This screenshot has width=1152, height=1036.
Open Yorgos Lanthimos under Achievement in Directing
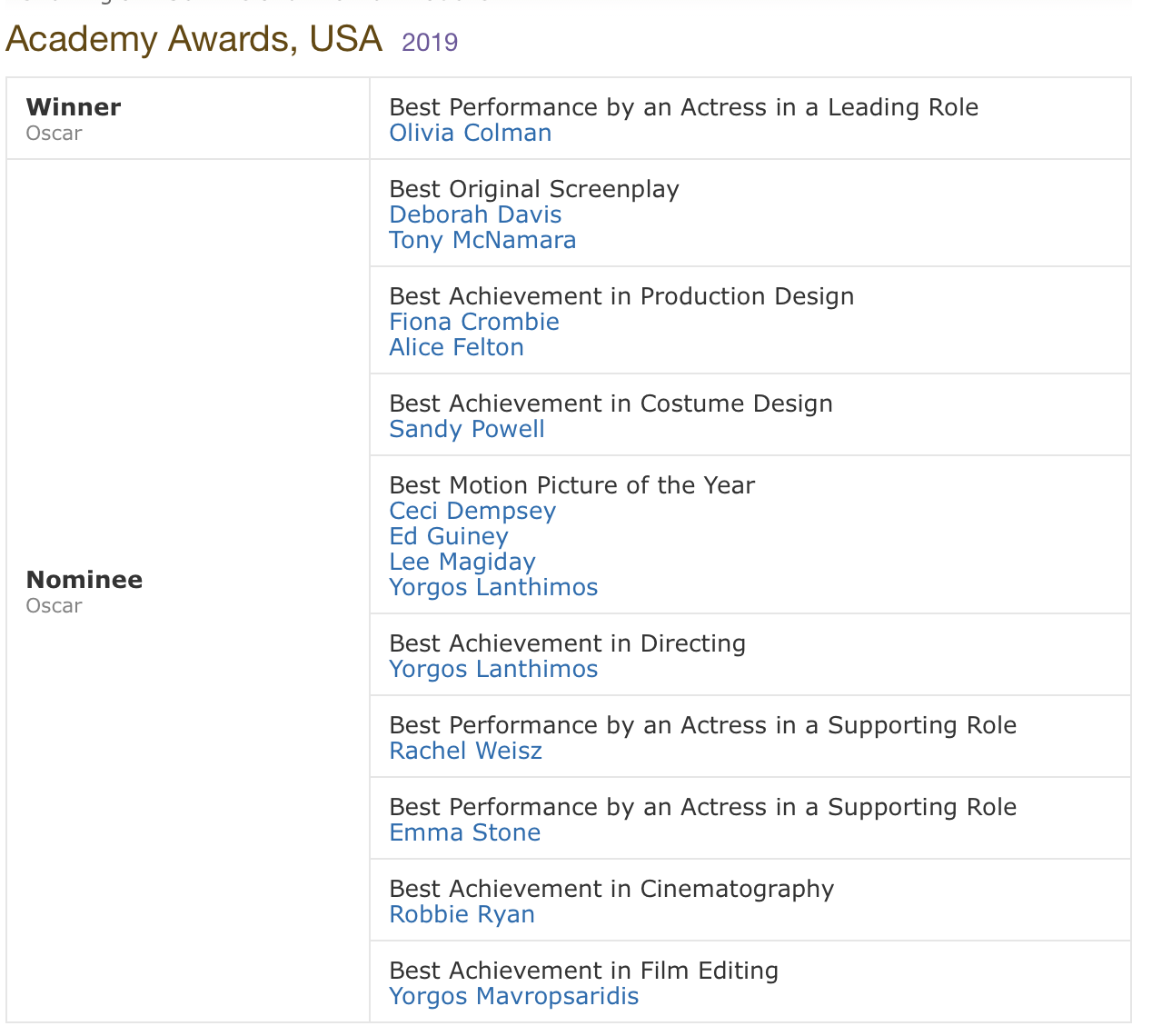coord(493,669)
